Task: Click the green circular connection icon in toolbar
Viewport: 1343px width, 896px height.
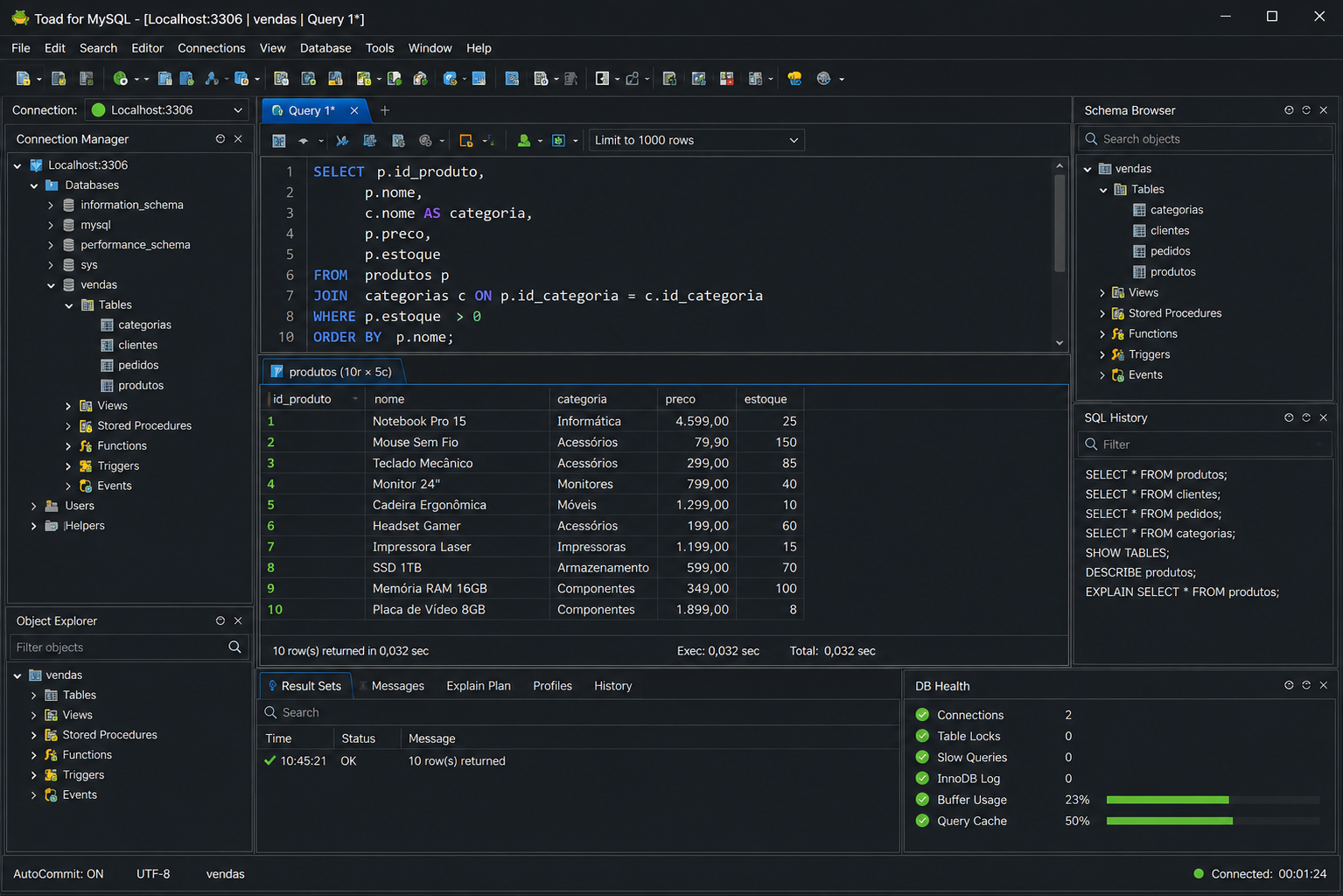Action: pyautogui.click(x=121, y=79)
